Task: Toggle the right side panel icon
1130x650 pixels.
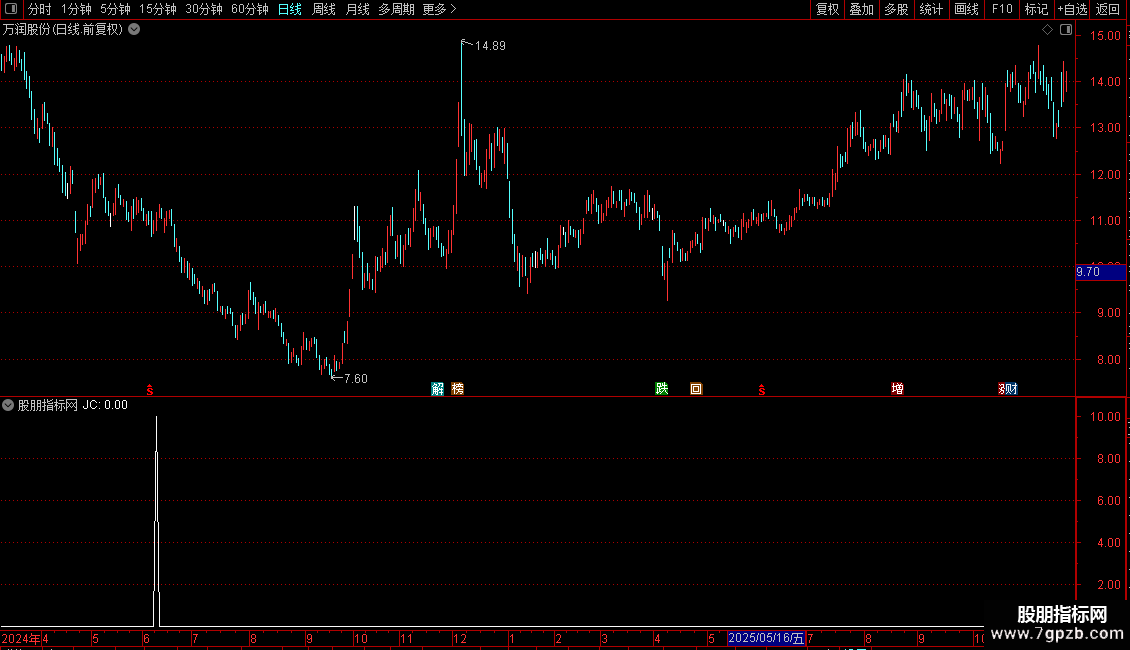Action: tap(1066, 30)
